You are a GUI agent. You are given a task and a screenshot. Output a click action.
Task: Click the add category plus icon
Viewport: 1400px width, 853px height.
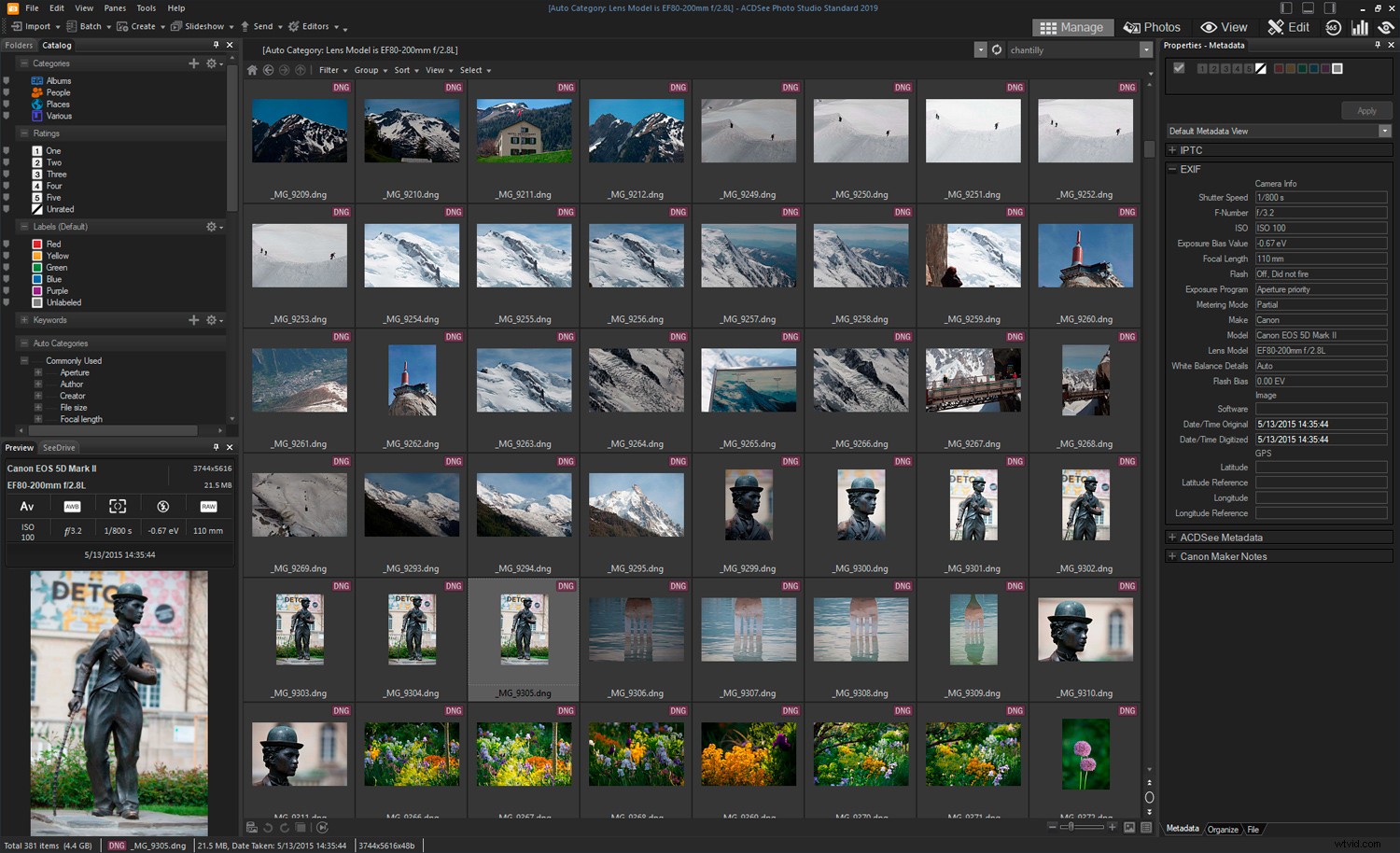(x=193, y=63)
